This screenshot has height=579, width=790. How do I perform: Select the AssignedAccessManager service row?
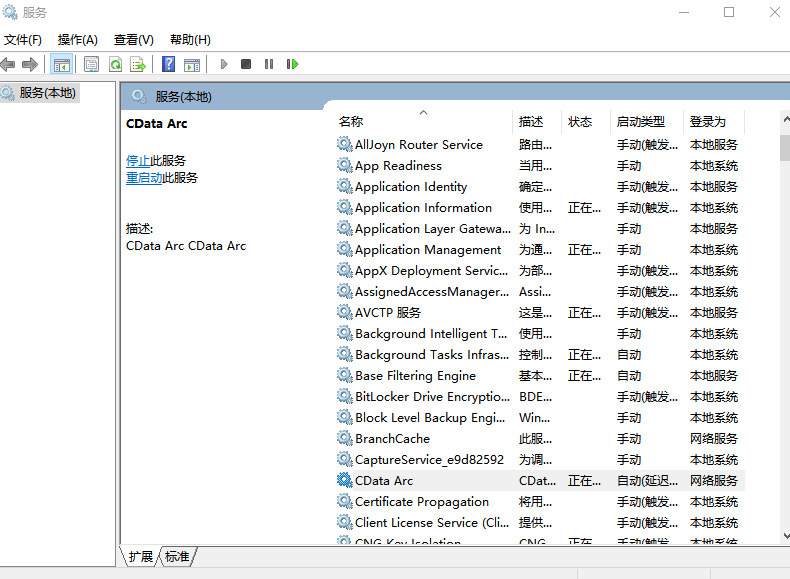[540, 291]
